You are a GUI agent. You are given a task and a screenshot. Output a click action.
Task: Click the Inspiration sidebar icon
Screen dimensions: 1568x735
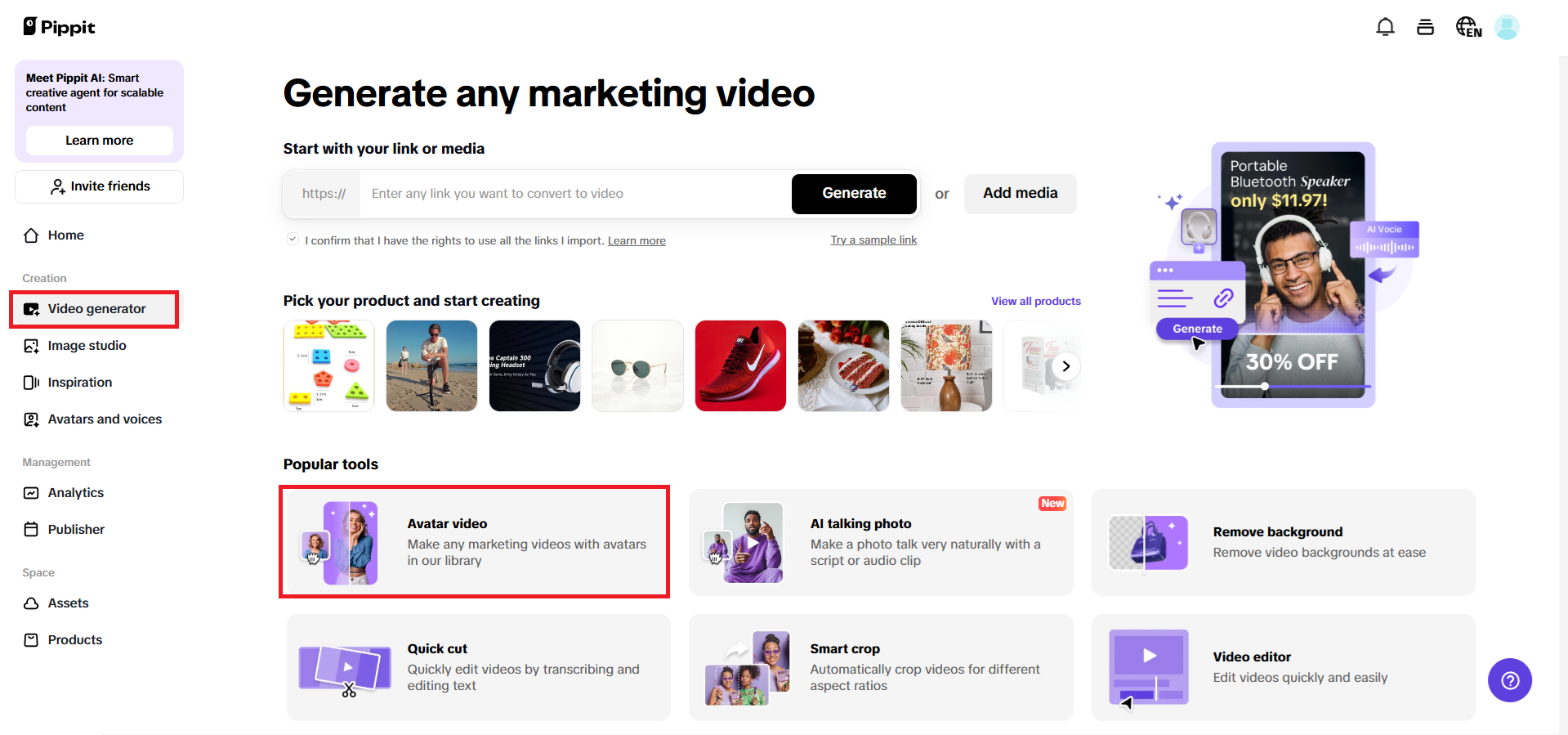31,383
